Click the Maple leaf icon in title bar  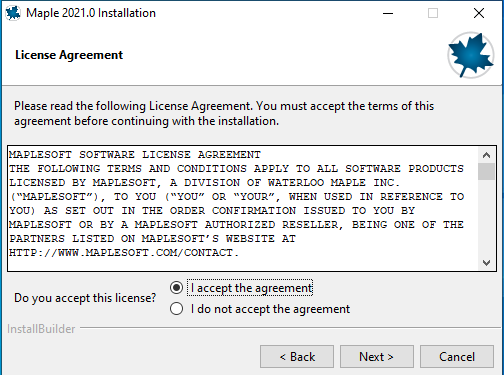tap(13, 13)
